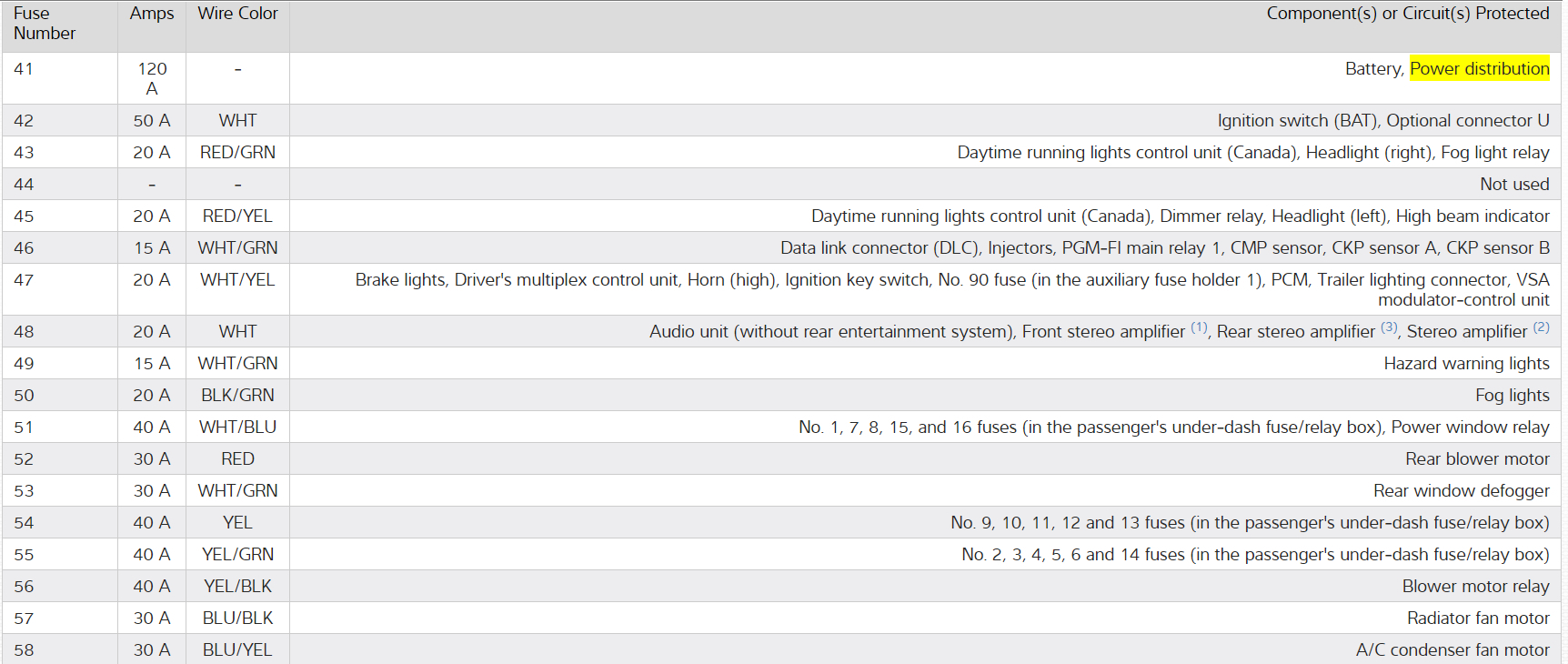This screenshot has width=1568, height=664.
Task: Open footnote (1) after Front stereo amplifier
Action: coord(1199,327)
